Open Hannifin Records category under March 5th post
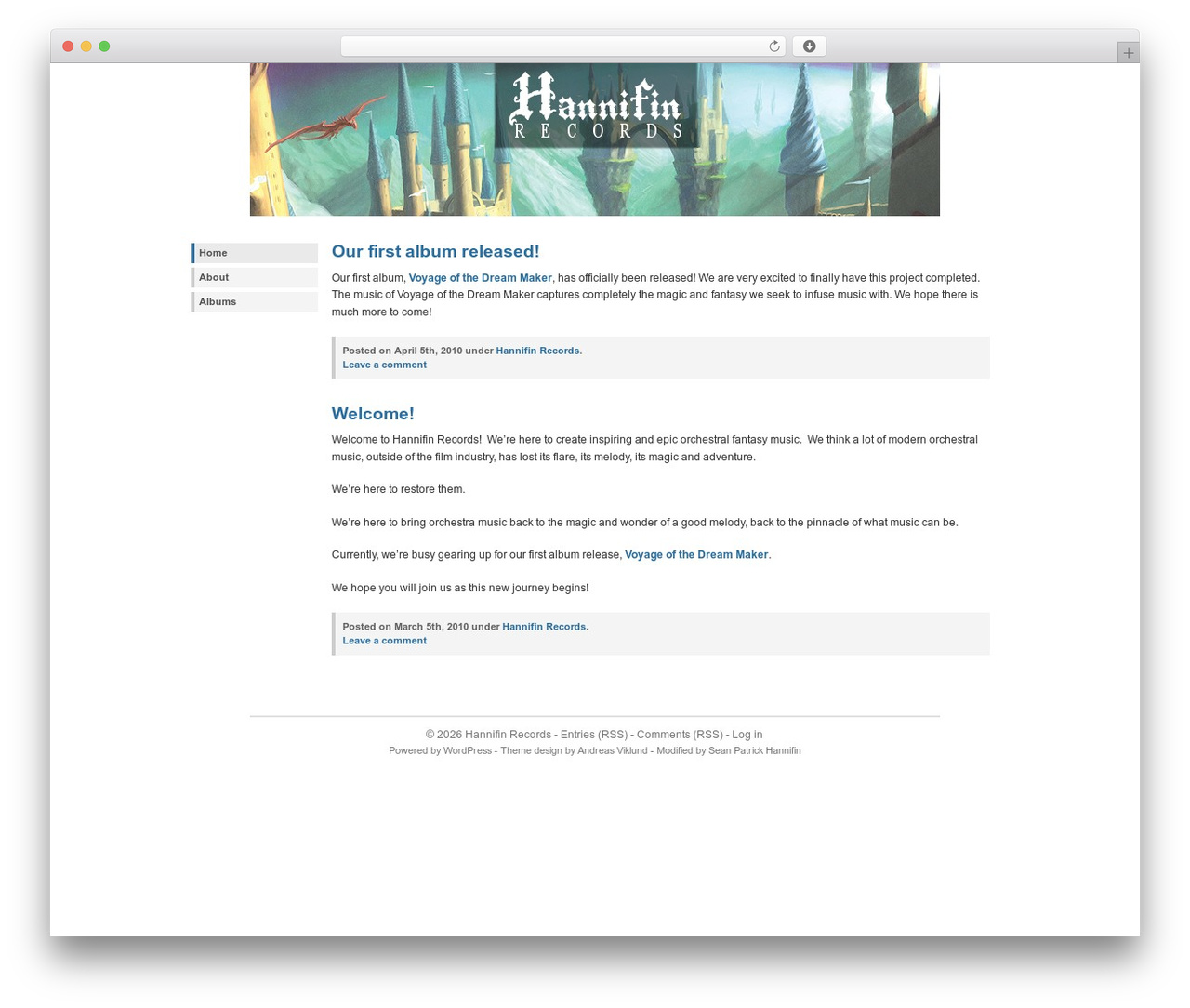The image size is (1190, 1008). pyautogui.click(x=544, y=627)
